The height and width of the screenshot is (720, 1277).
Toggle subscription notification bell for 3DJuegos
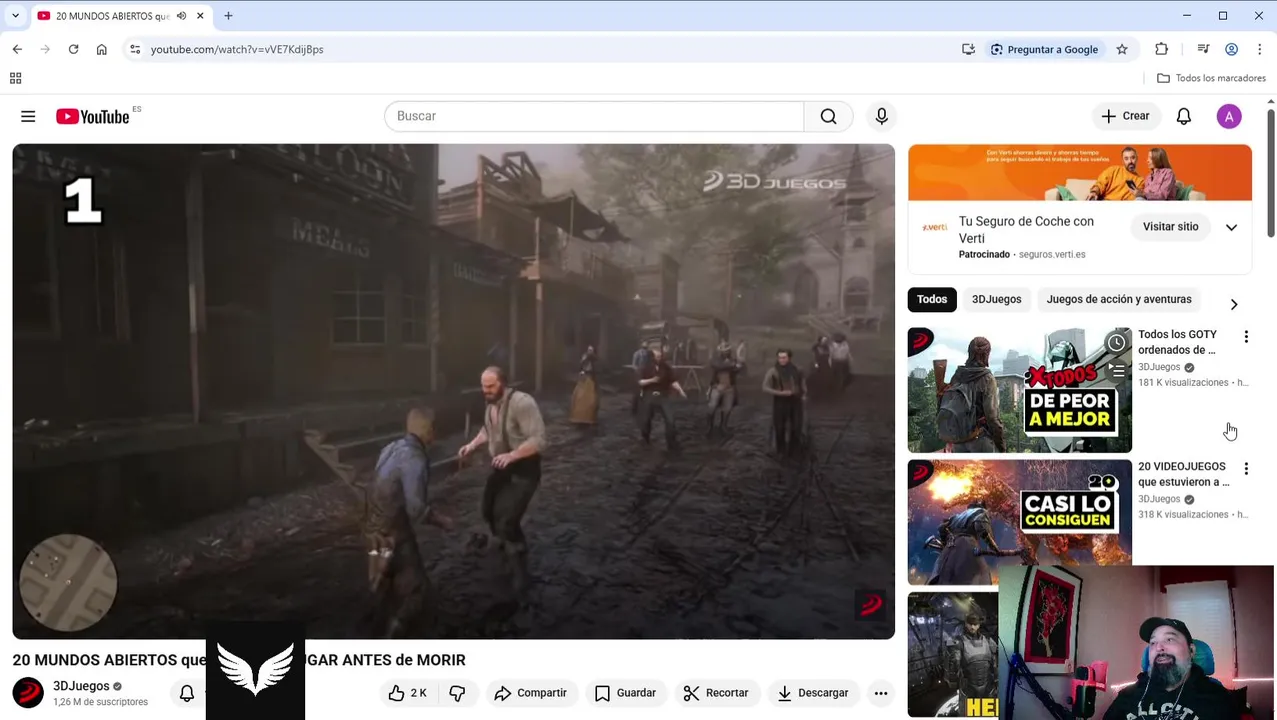coord(186,693)
